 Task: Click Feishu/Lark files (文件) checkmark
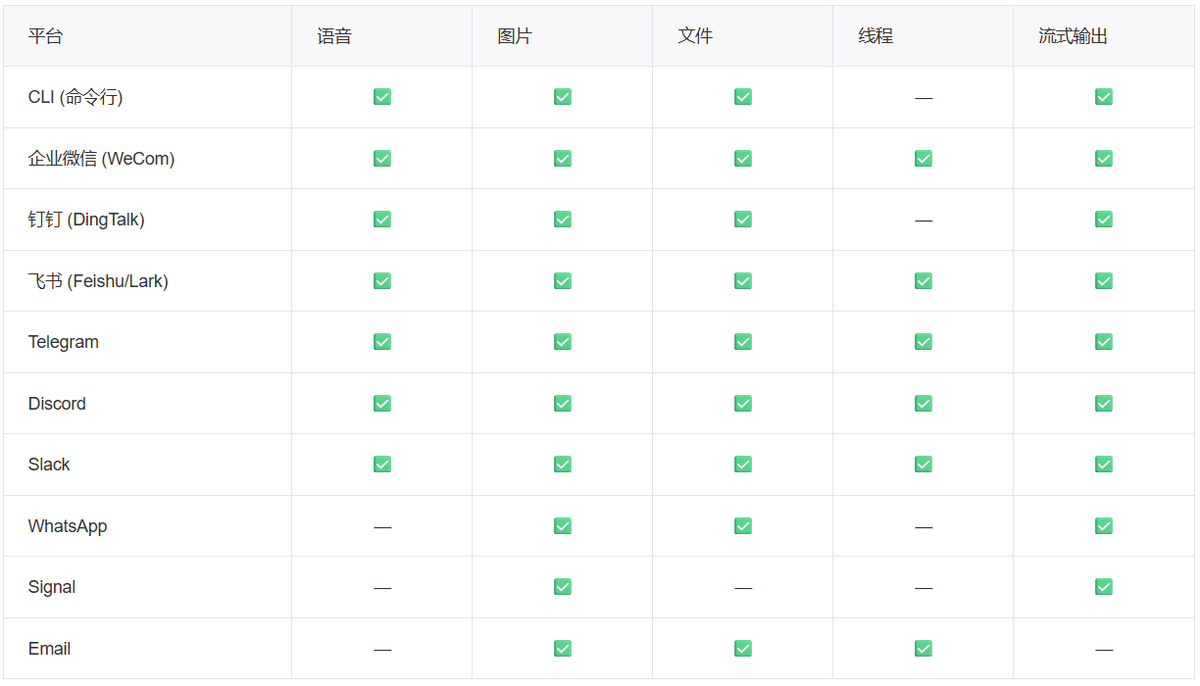click(x=743, y=281)
